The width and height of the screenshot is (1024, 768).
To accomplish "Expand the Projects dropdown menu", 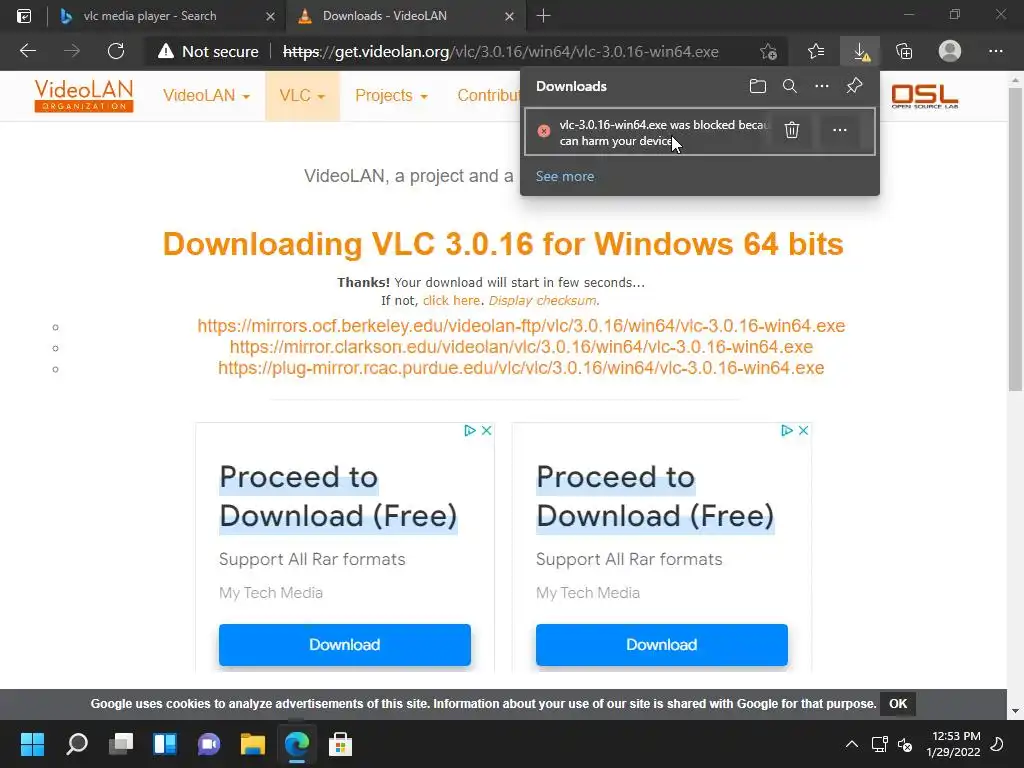I will pos(391,95).
